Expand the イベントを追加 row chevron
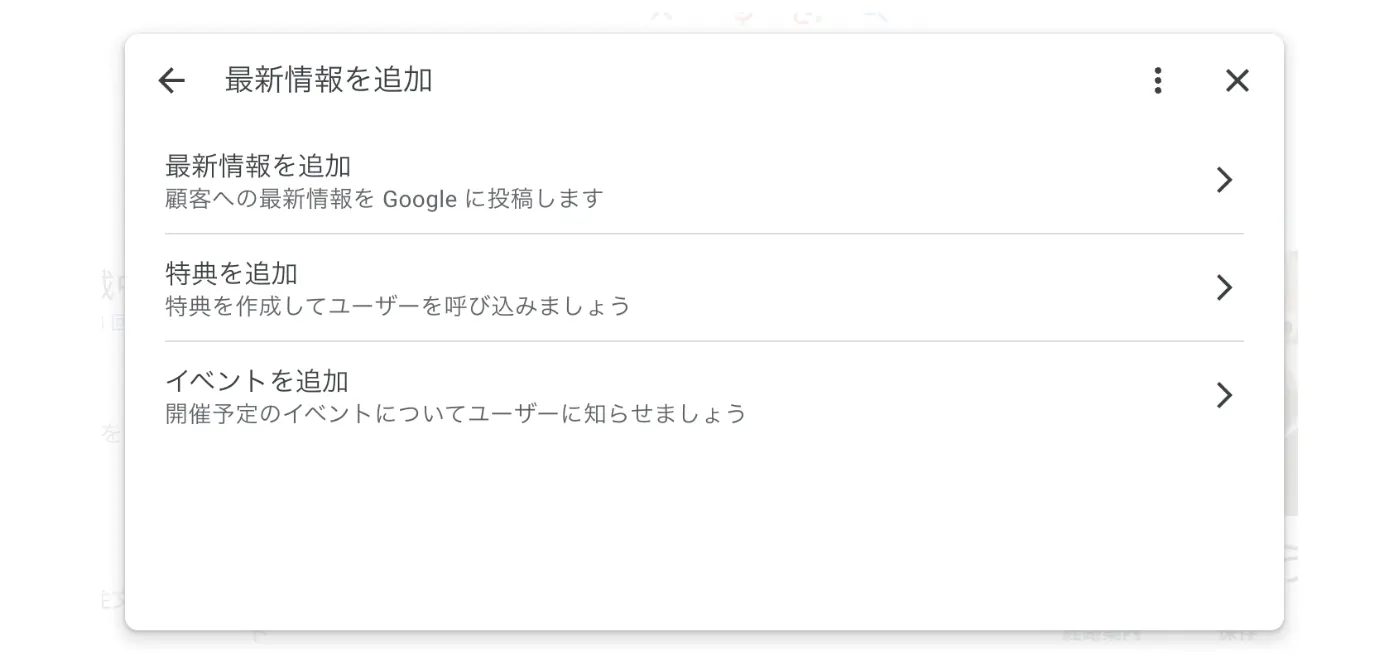Screen dimensions: 1400x664 click(x=1224, y=395)
